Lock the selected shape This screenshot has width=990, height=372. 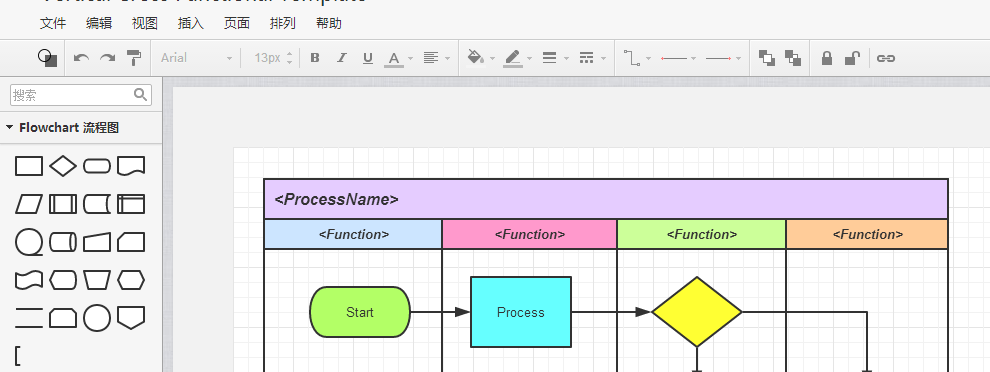[826, 58]
